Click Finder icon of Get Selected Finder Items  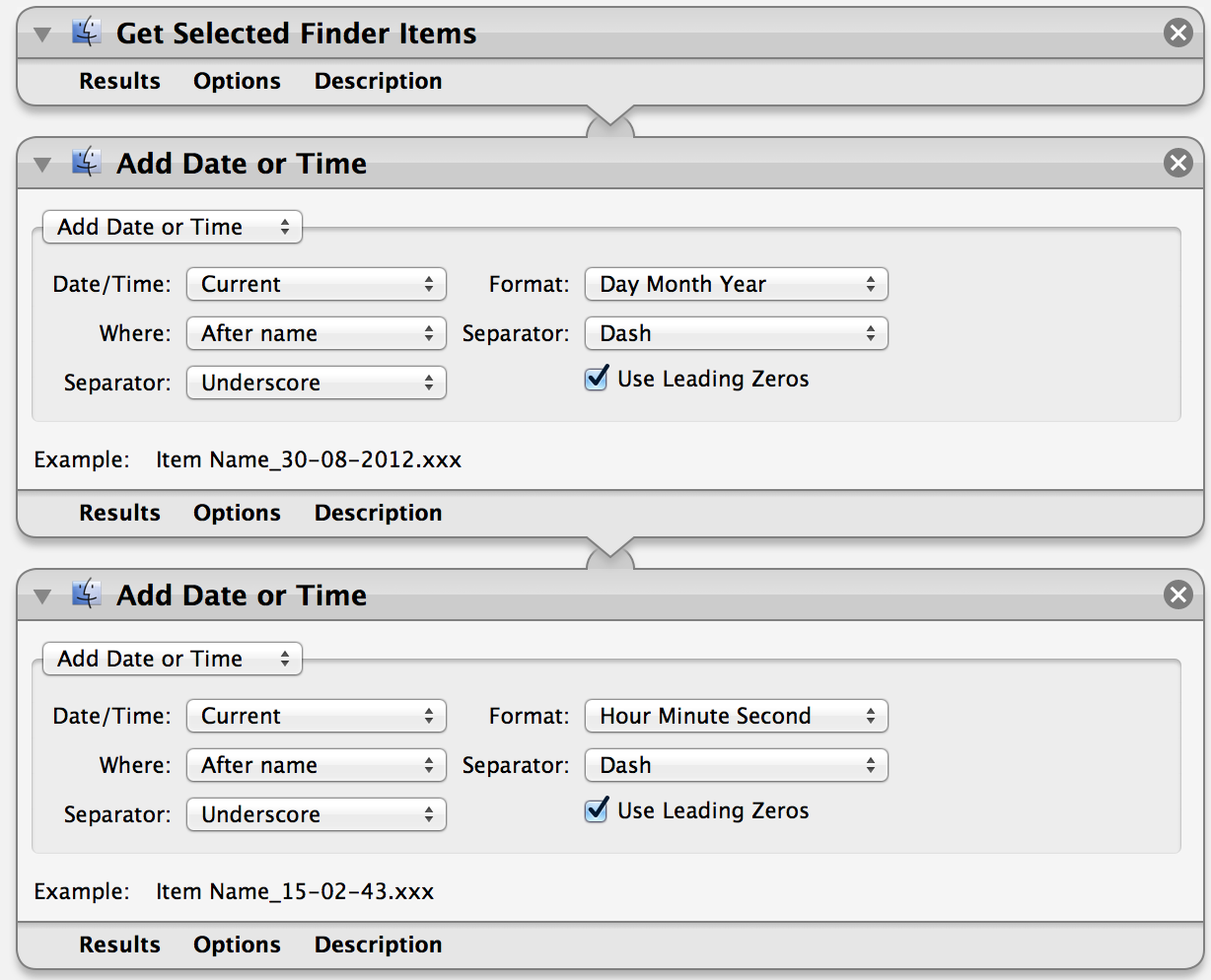click(x=87, y=33)
